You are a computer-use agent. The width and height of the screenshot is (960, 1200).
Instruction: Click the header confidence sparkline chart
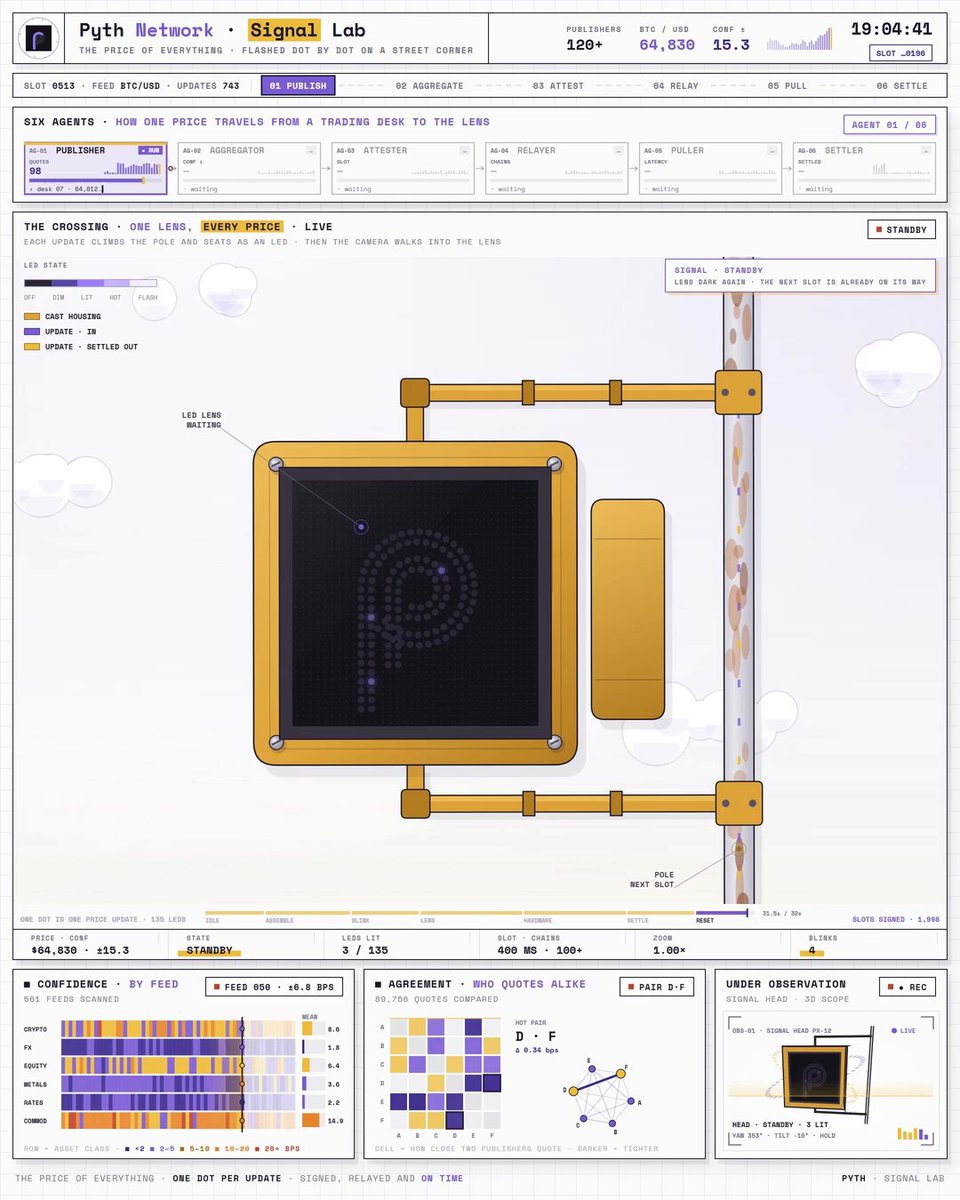[x=799, y=39]
